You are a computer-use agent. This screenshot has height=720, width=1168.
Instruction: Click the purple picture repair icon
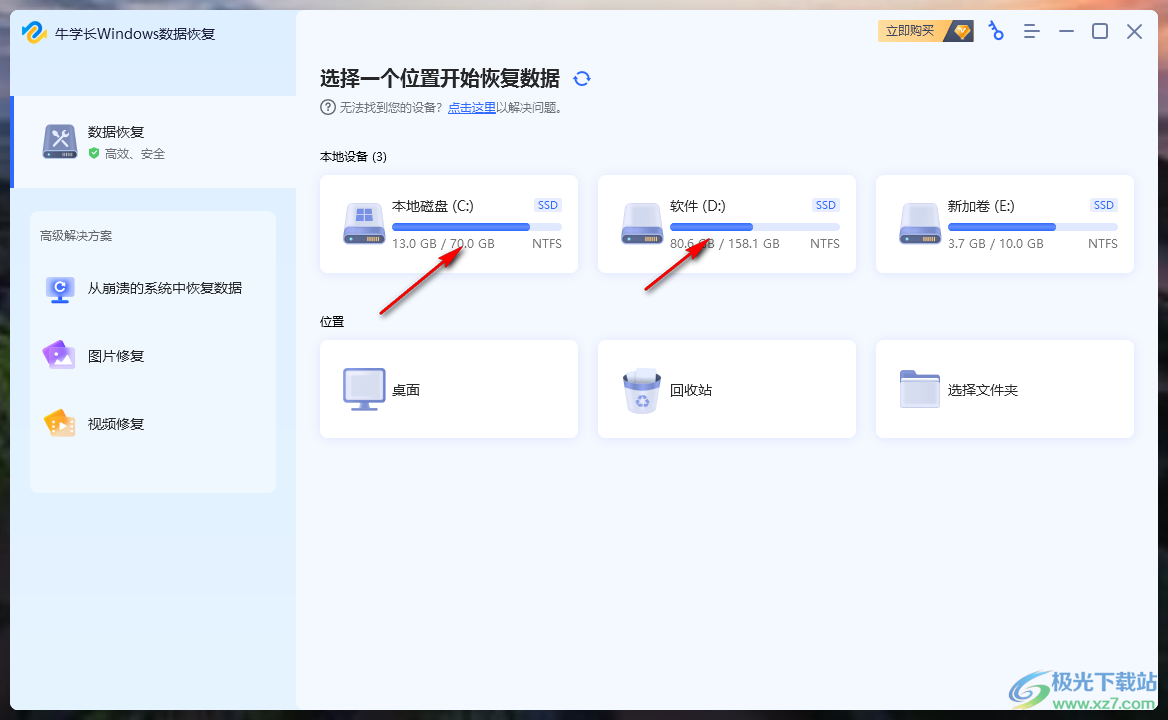[x=59, y=355]
